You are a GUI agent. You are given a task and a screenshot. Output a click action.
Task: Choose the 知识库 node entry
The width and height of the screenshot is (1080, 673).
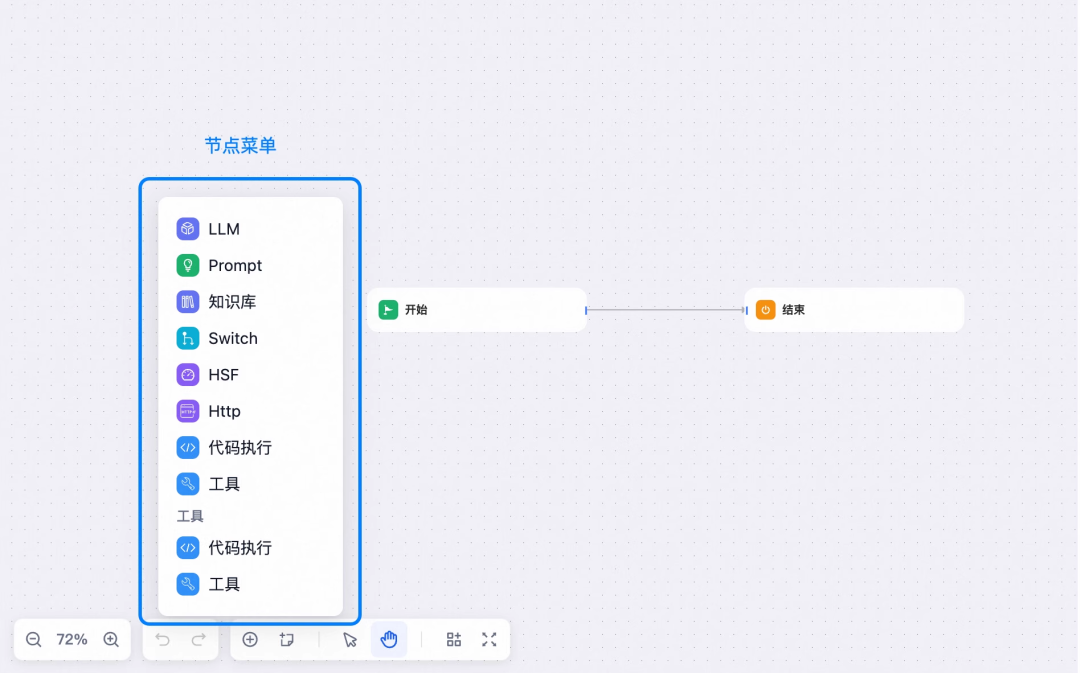250,302
